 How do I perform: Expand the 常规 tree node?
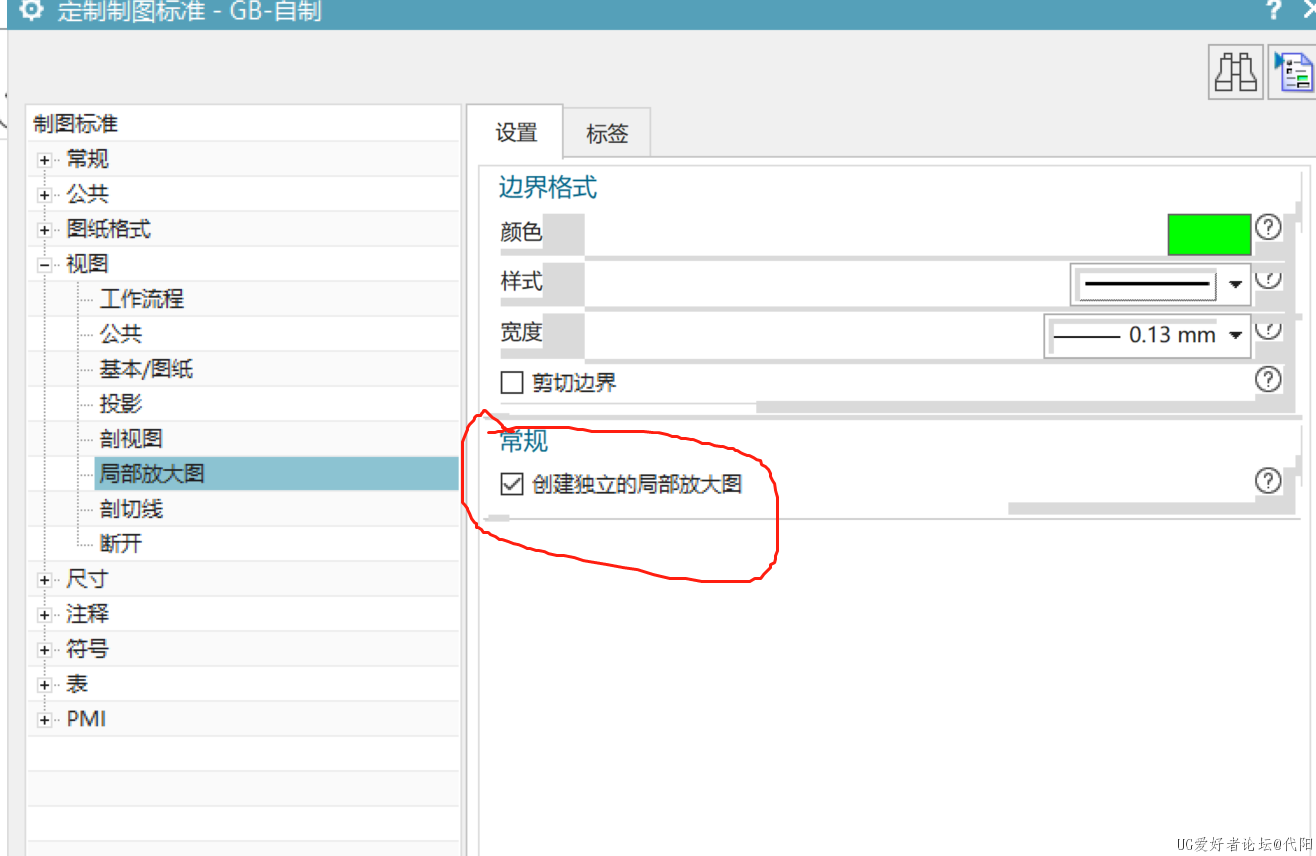(x=44, y=160)
